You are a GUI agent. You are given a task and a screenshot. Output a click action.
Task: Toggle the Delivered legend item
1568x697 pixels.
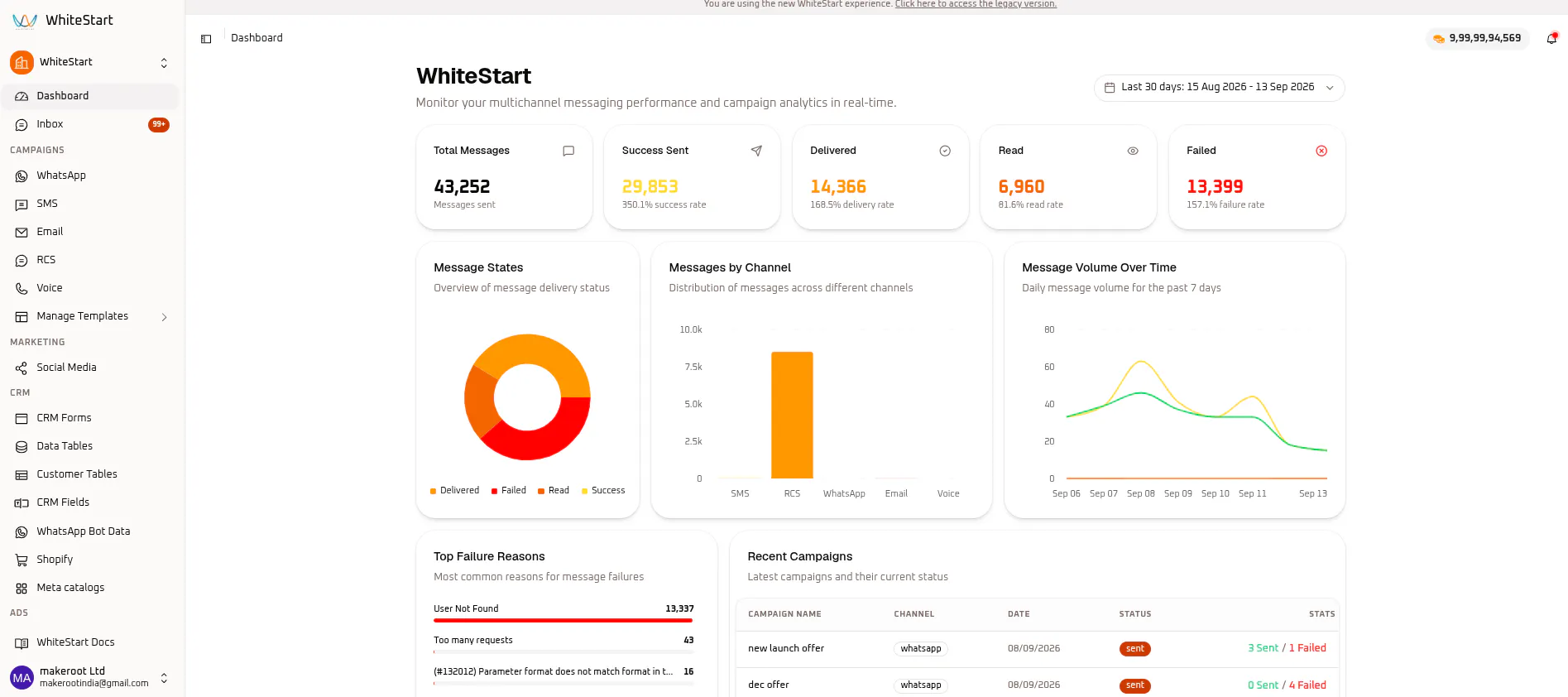tap(454, 491)
